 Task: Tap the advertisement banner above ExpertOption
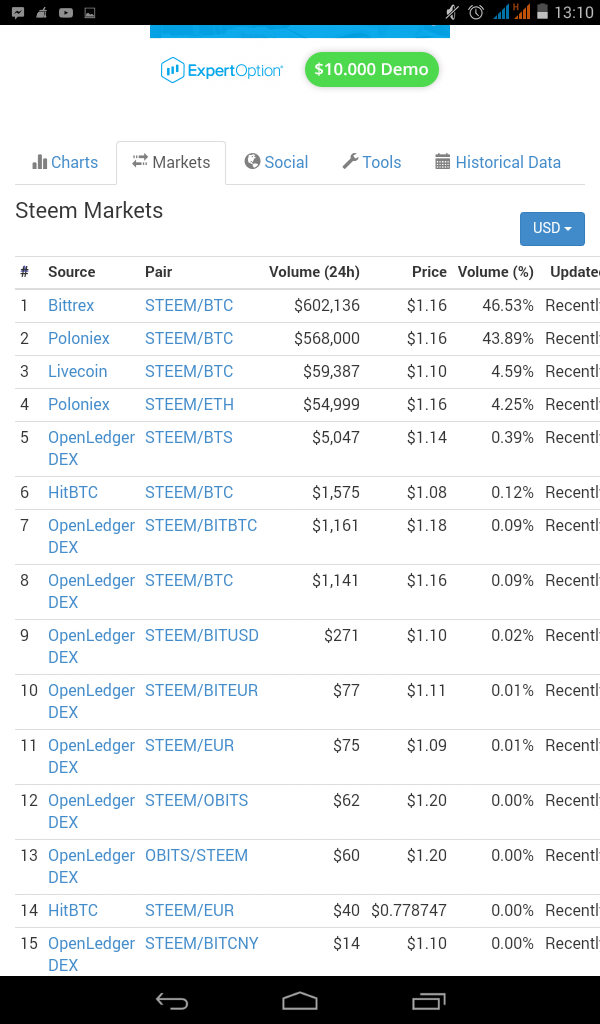tap(300, 31)
